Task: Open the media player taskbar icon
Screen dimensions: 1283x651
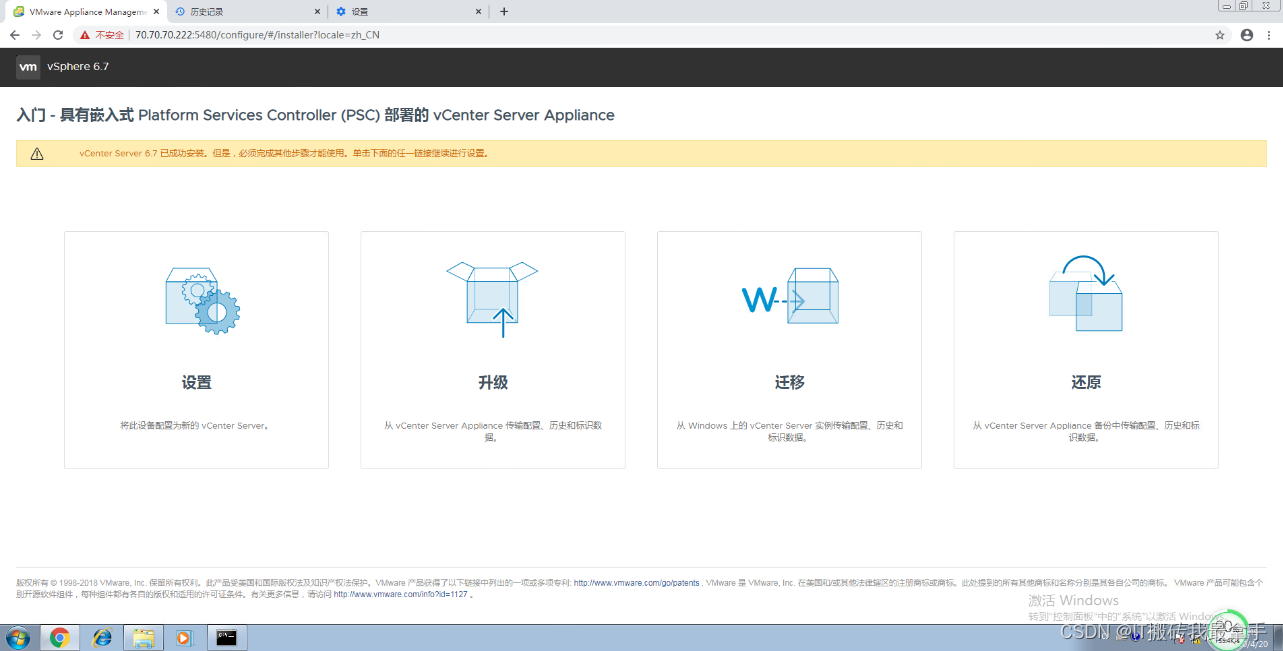Action: click(184, 637)
